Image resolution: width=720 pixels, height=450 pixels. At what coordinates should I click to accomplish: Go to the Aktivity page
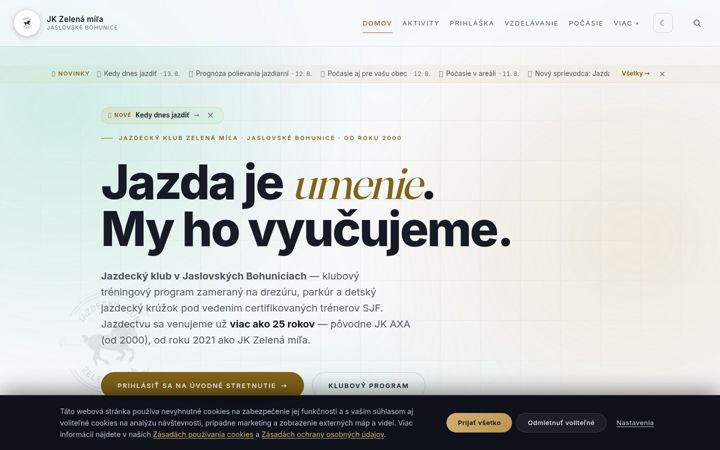point(421,23)
